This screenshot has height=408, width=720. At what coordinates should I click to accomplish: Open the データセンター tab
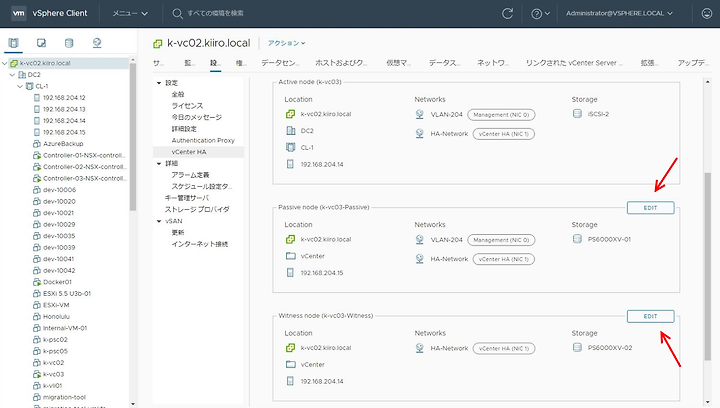(x=280, y=63)
